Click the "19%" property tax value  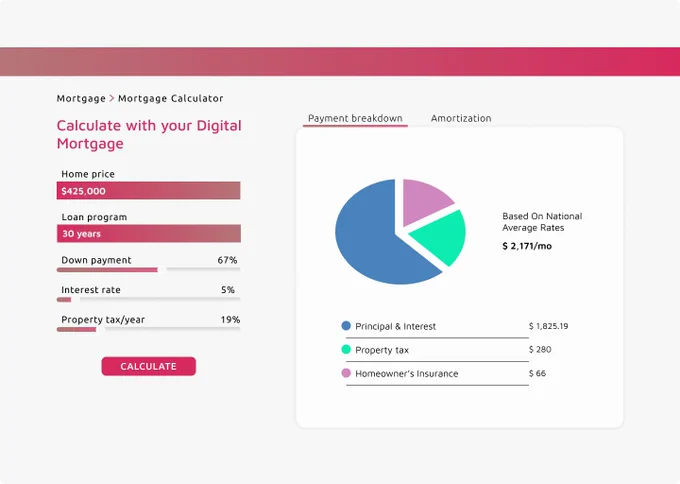230,320
